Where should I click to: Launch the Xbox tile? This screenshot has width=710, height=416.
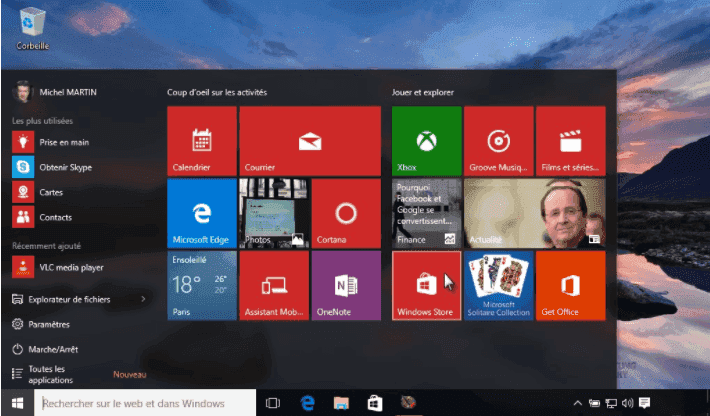point(427,141)
